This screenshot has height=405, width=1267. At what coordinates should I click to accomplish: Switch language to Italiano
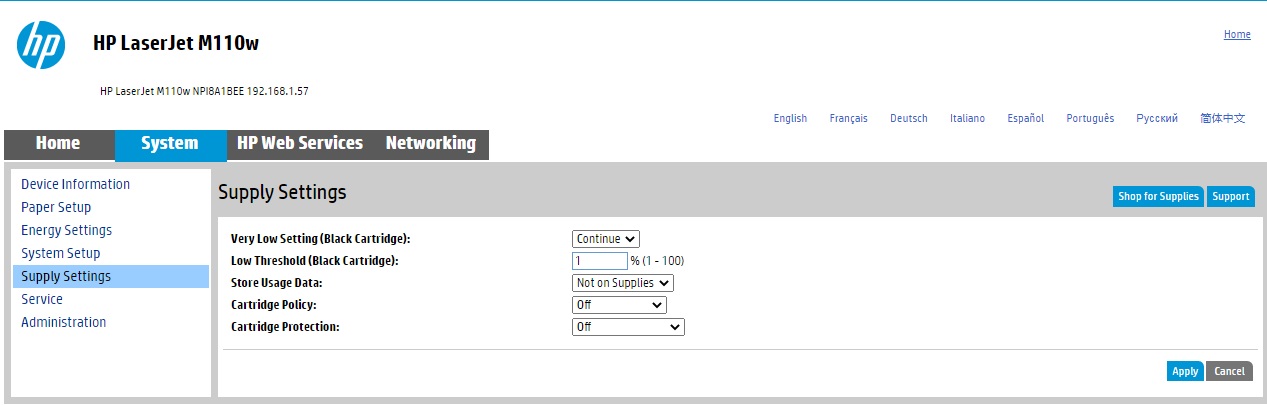(x=967, y=118)
